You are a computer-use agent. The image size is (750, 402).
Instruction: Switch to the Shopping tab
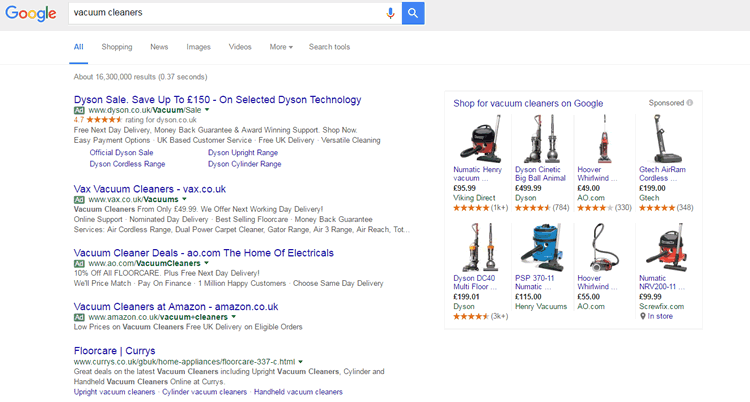click(x=117, y=47)
